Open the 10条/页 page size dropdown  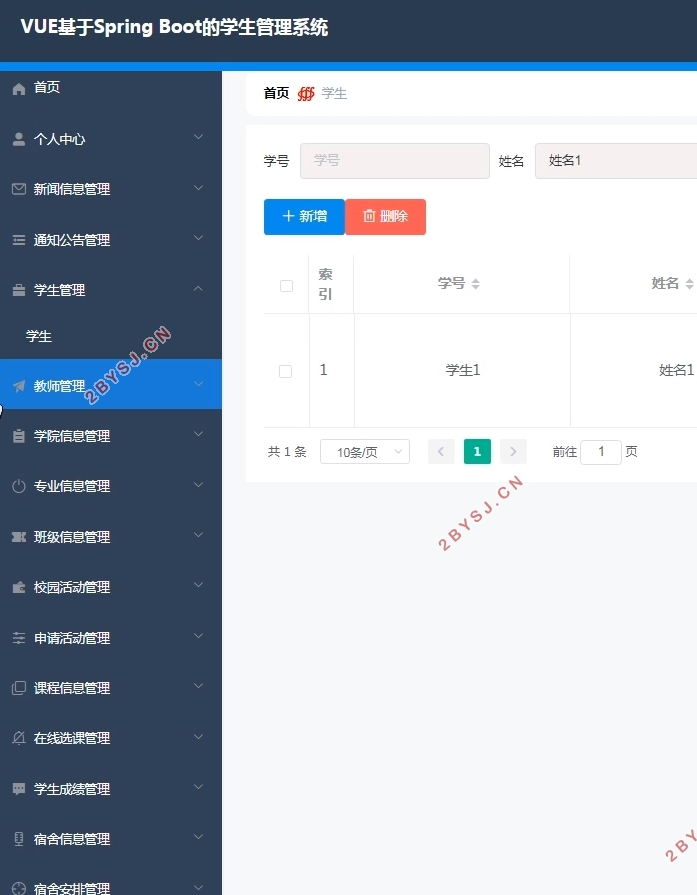[x=365, y=451]
